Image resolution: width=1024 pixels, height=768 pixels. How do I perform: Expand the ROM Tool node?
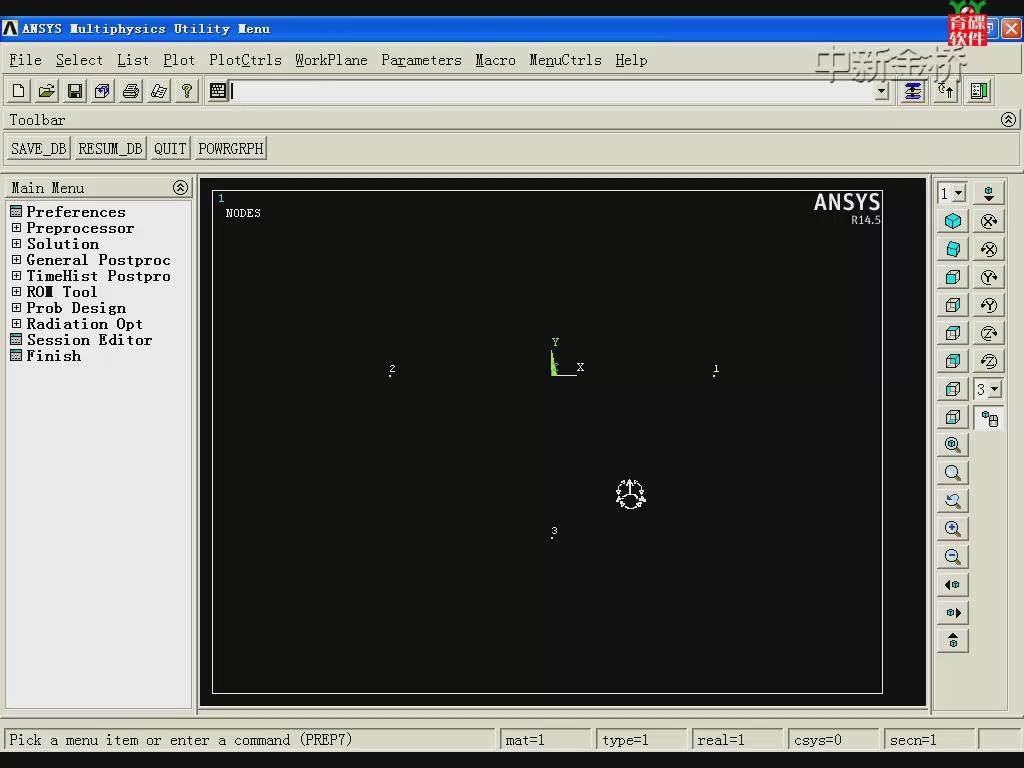[16, 292]
